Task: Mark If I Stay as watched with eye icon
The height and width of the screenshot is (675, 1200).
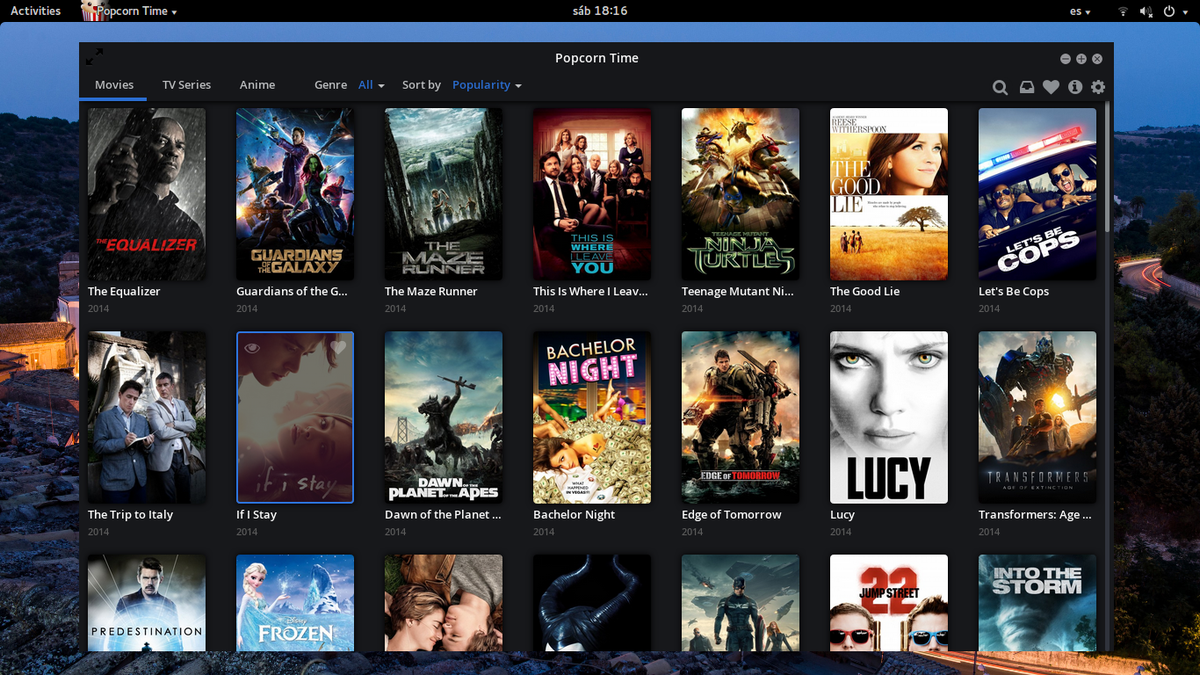Action: [x=252, y=347]
